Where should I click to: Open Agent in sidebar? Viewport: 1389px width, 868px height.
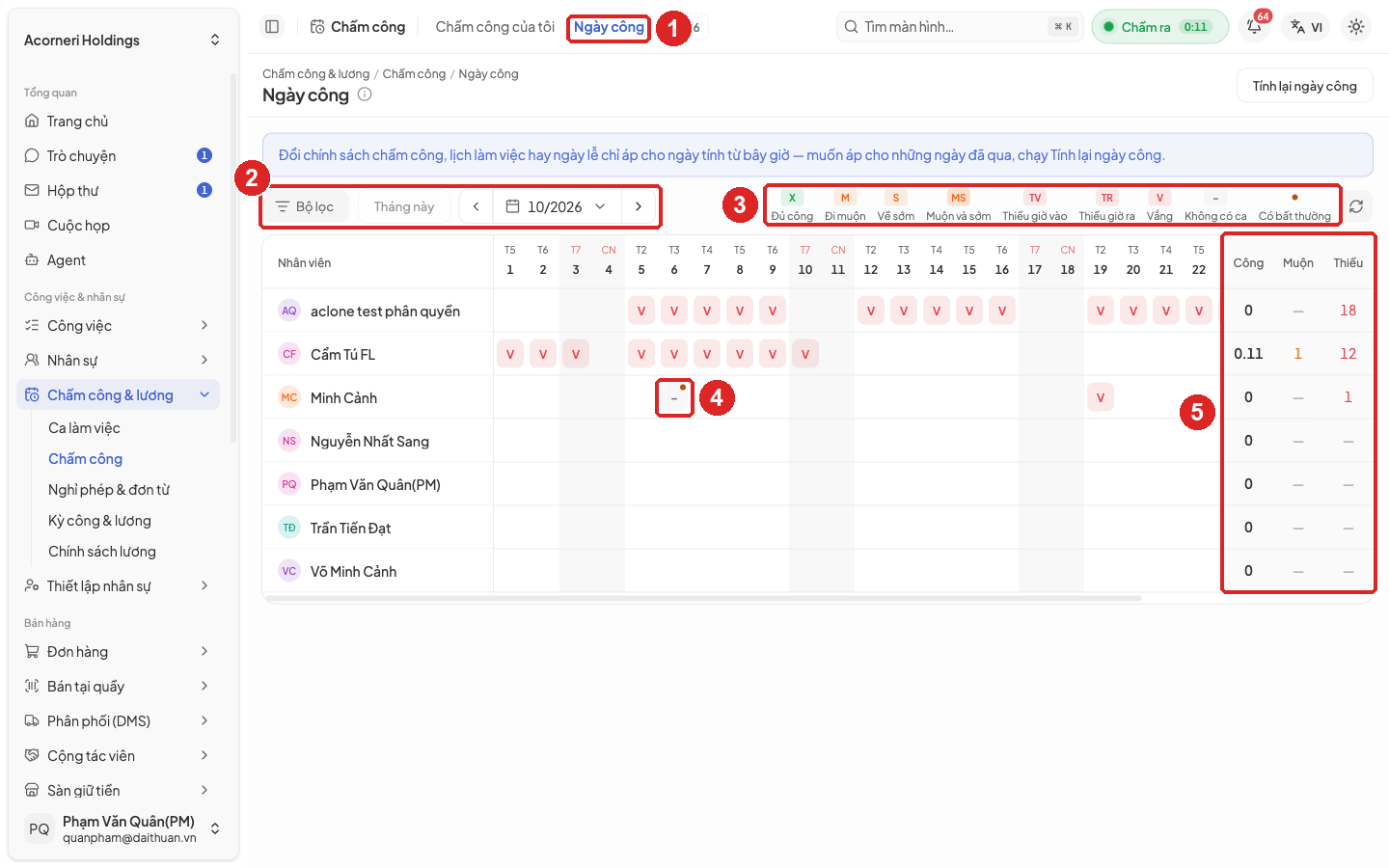coord(118,260)
